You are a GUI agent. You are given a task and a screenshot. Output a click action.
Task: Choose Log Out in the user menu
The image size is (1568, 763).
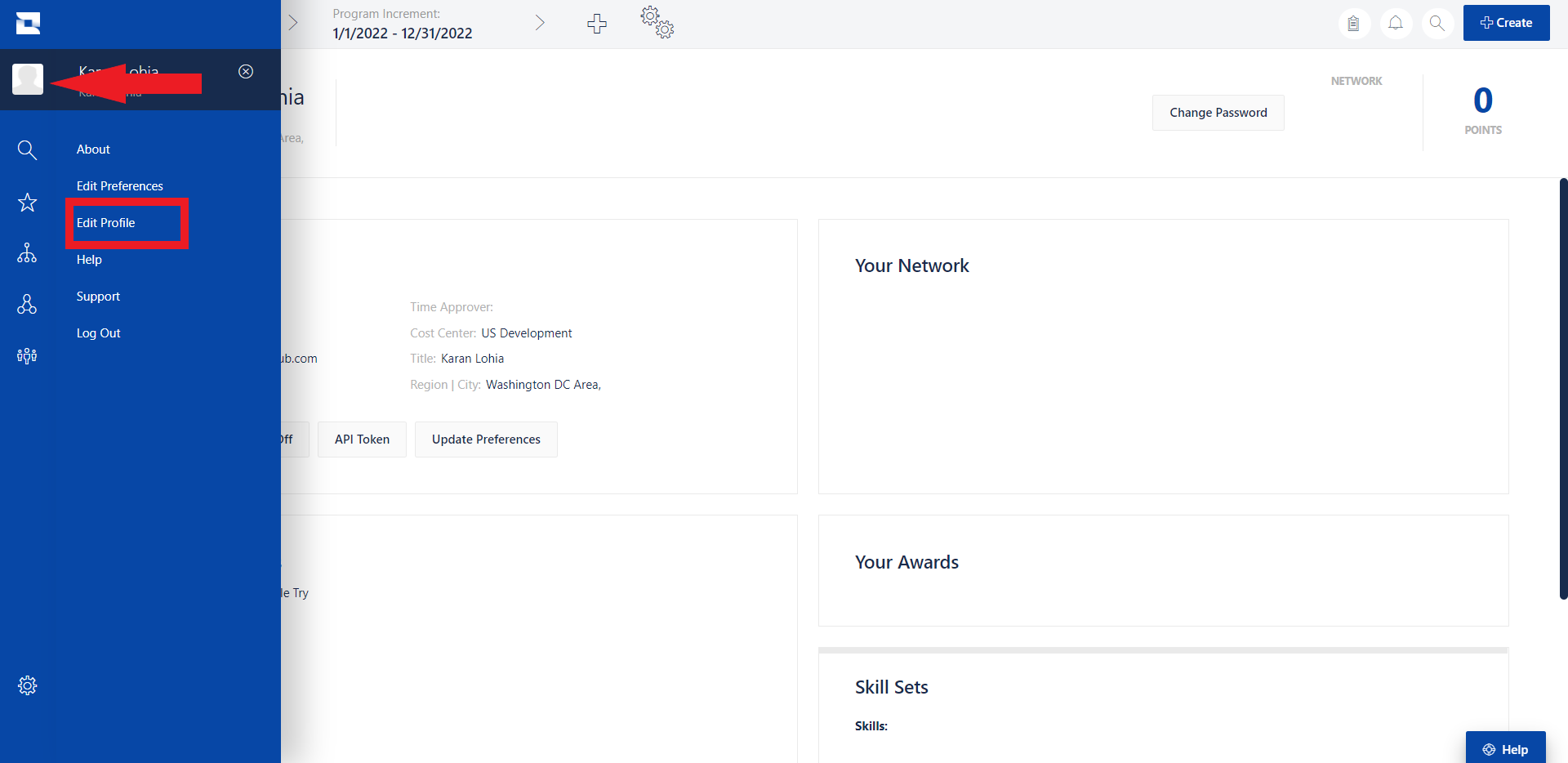click(99, 333)
